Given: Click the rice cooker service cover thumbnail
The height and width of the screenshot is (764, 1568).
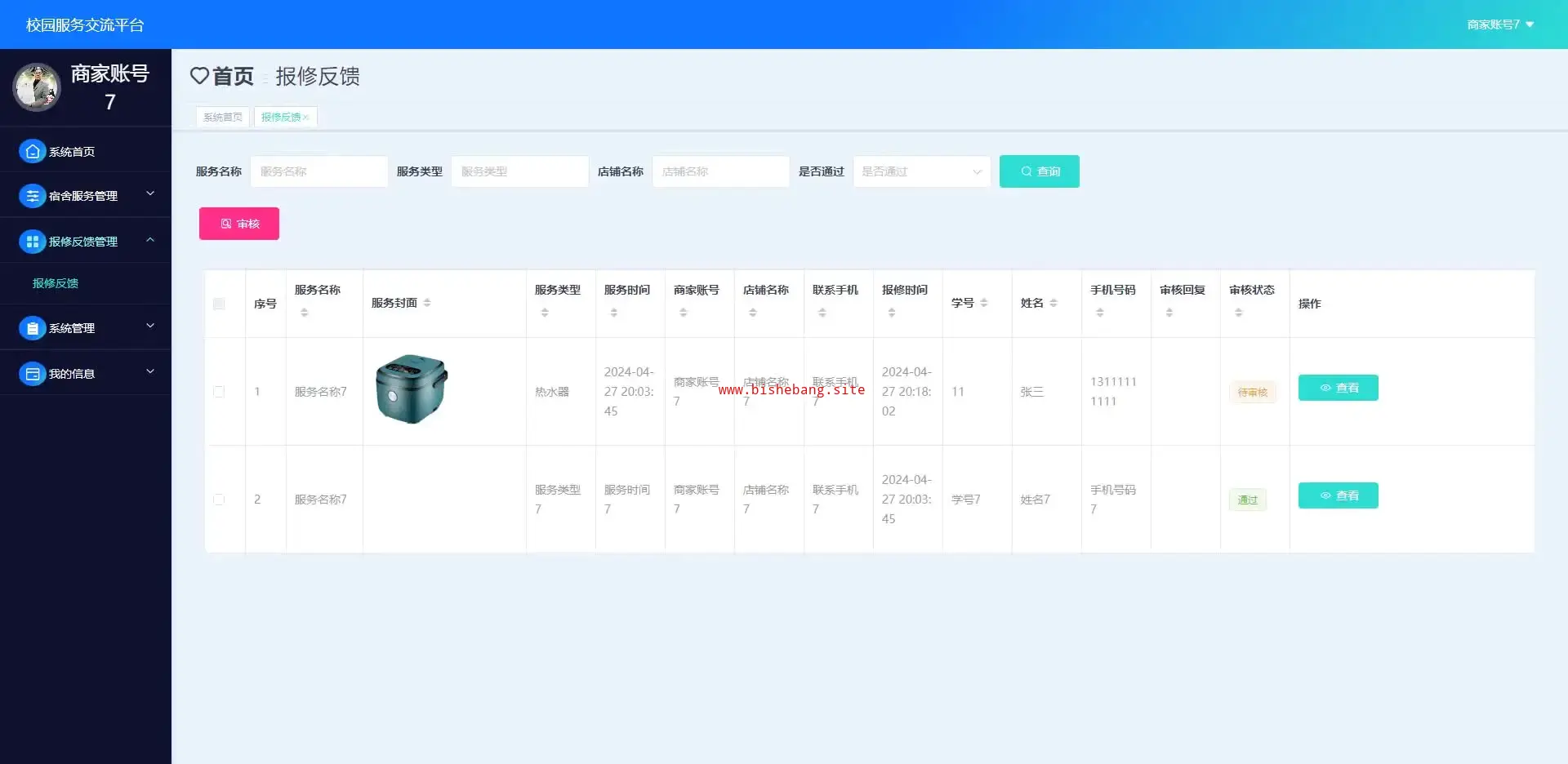Looking at the screenshot, I should (x=412, y=389).
